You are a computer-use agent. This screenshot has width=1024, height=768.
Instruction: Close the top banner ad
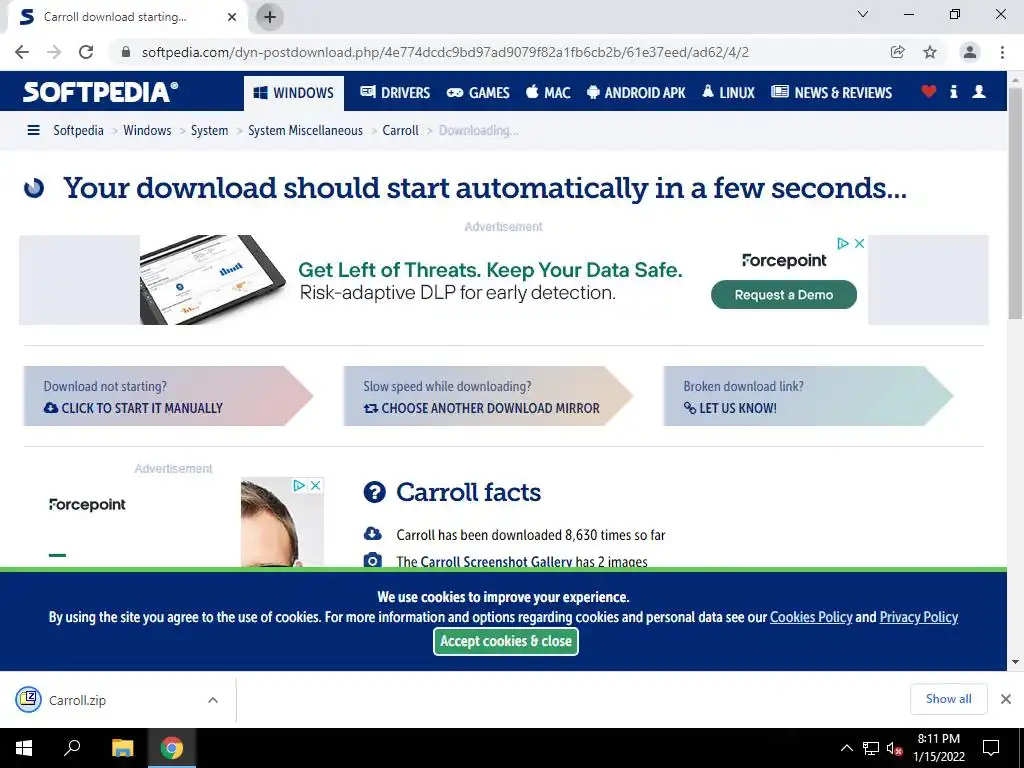[x=859, y=244]
